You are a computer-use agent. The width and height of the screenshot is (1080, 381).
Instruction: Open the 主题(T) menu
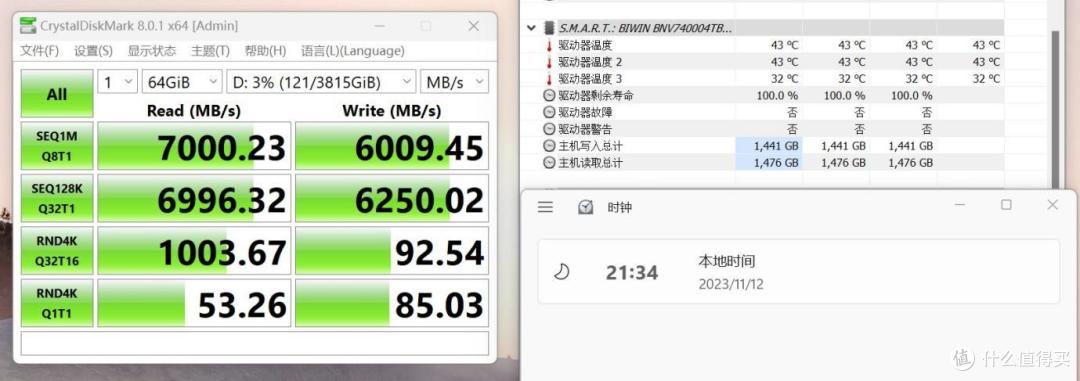210,51
